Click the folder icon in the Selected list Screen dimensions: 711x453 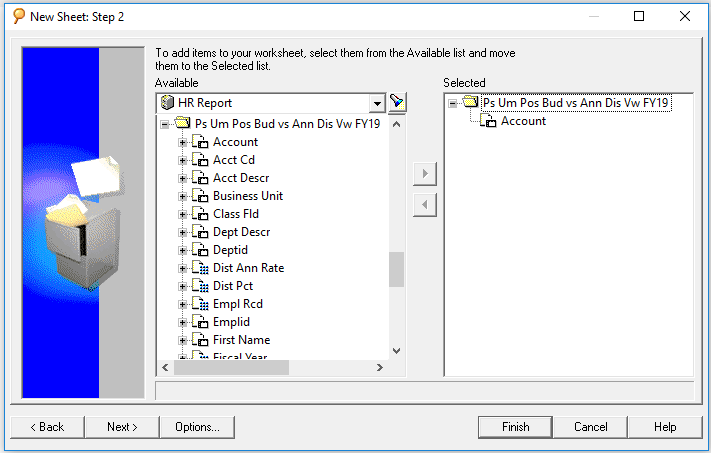[x=471, y=102]
